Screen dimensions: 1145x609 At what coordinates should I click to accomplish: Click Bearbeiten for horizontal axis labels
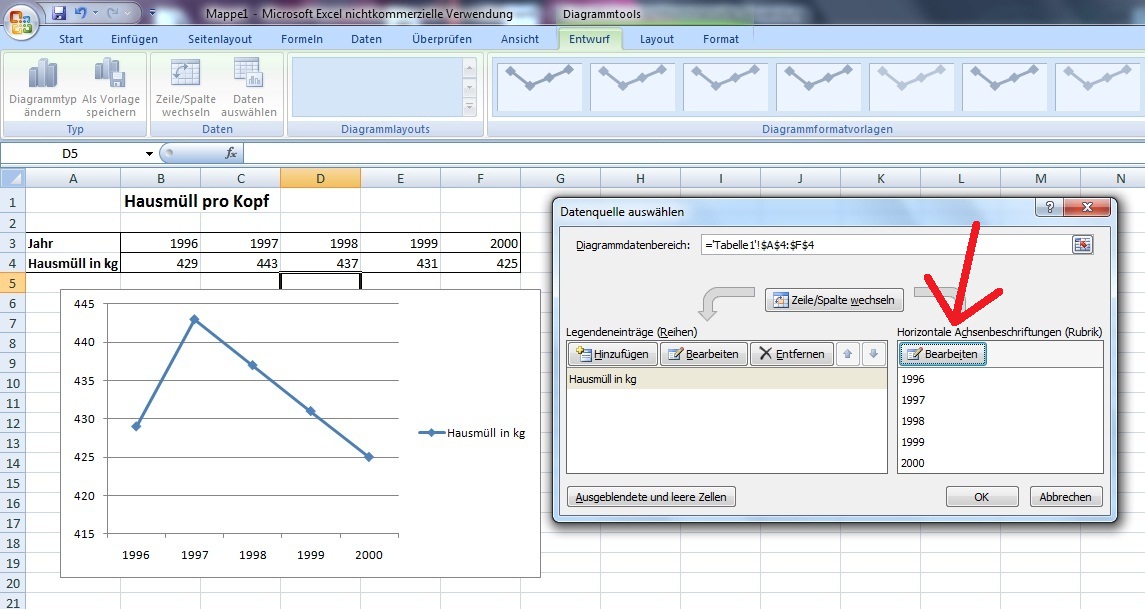[942, 354]
